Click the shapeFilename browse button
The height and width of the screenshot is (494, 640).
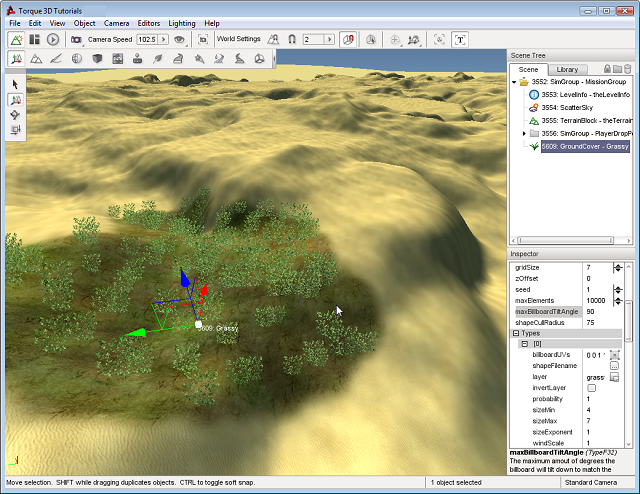click(x=614, y=366)
